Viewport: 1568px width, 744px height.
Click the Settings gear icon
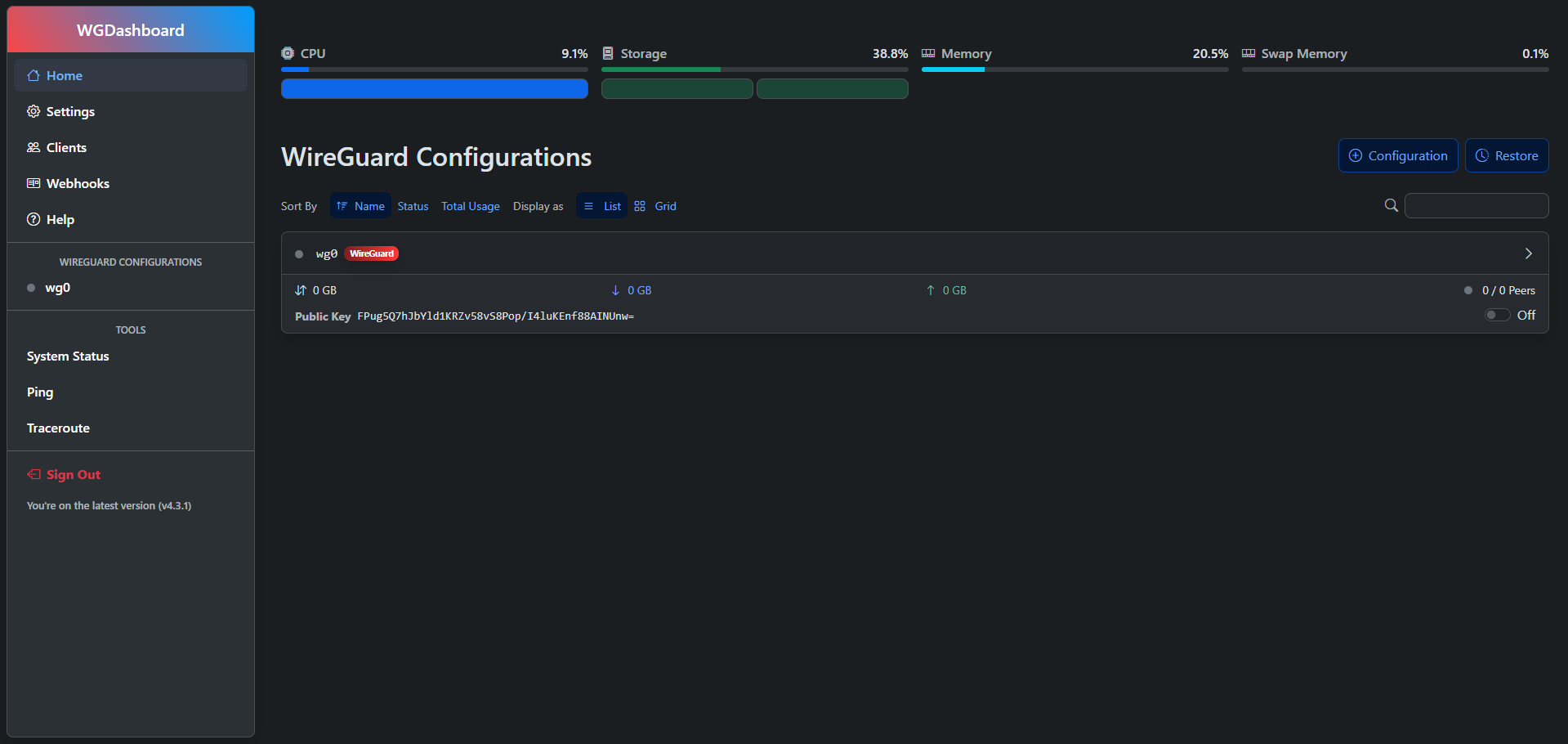[34, 111]
